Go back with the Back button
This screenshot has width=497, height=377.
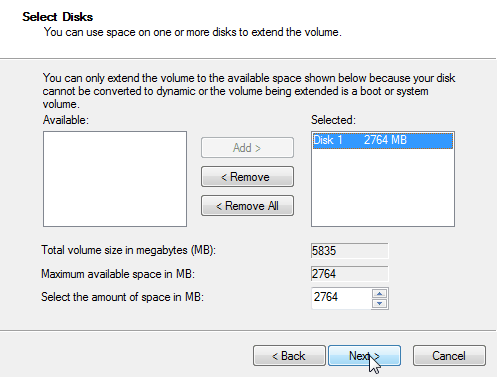tap(289, 356)
